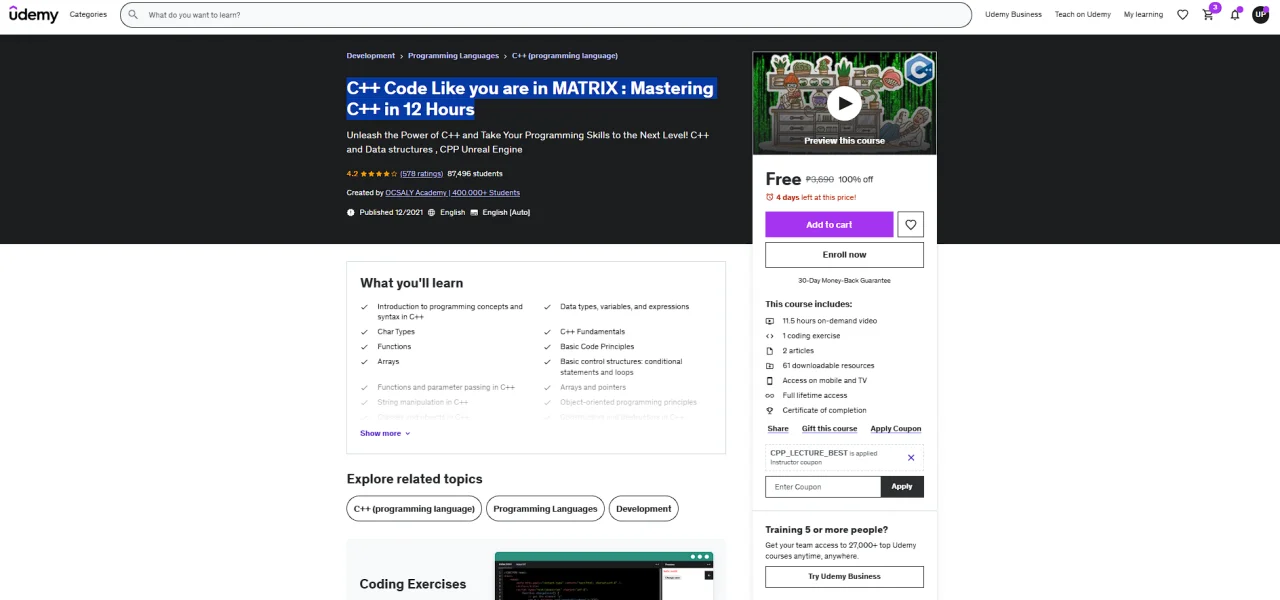Click the alarm clock icon by '4 days left'
Screen dimensions: 1280x600
(770, 198)
